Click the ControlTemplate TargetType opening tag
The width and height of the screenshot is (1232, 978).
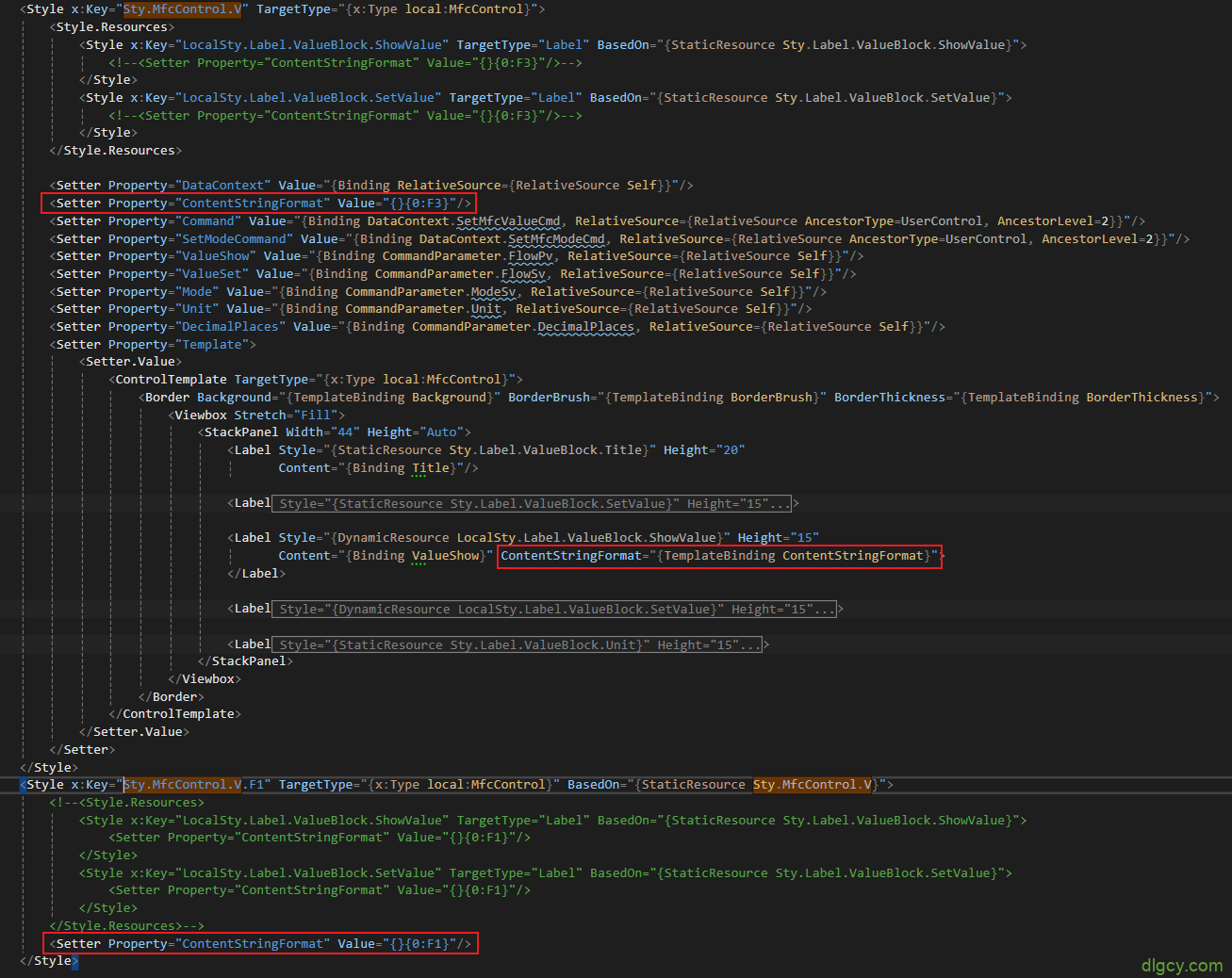tap(316, 380)
